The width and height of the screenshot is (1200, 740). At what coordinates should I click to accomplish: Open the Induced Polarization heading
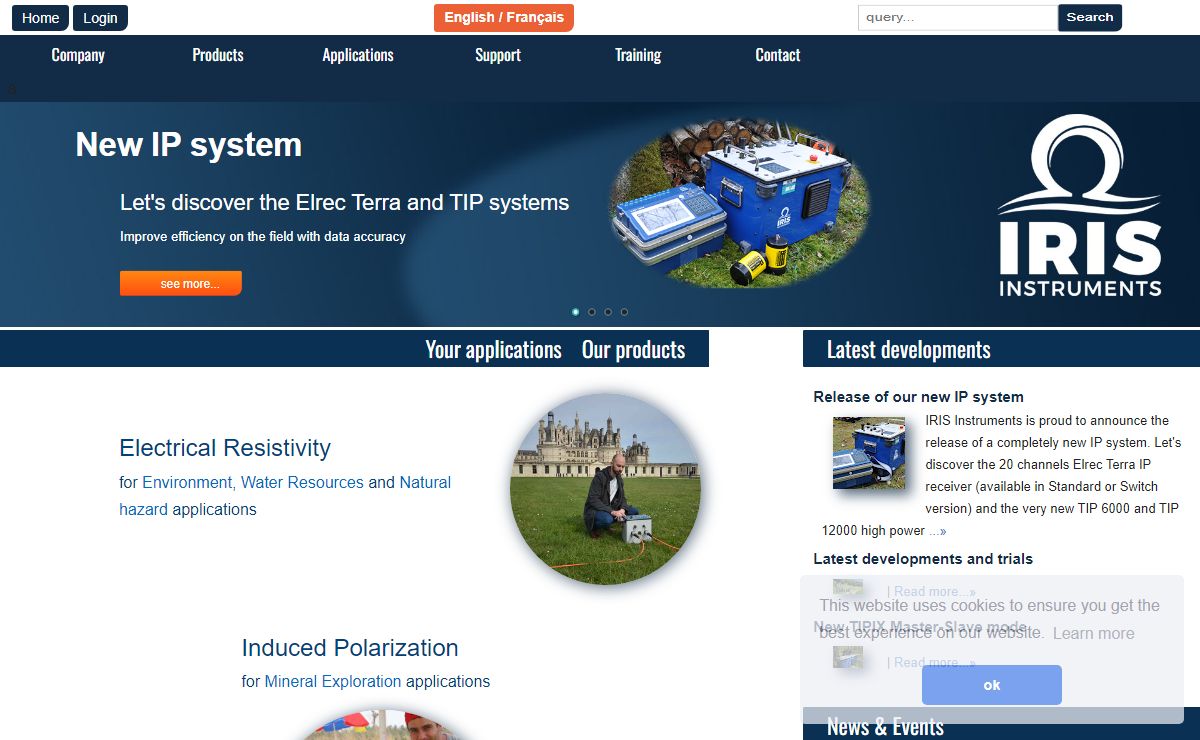click(x=350, y=648)
